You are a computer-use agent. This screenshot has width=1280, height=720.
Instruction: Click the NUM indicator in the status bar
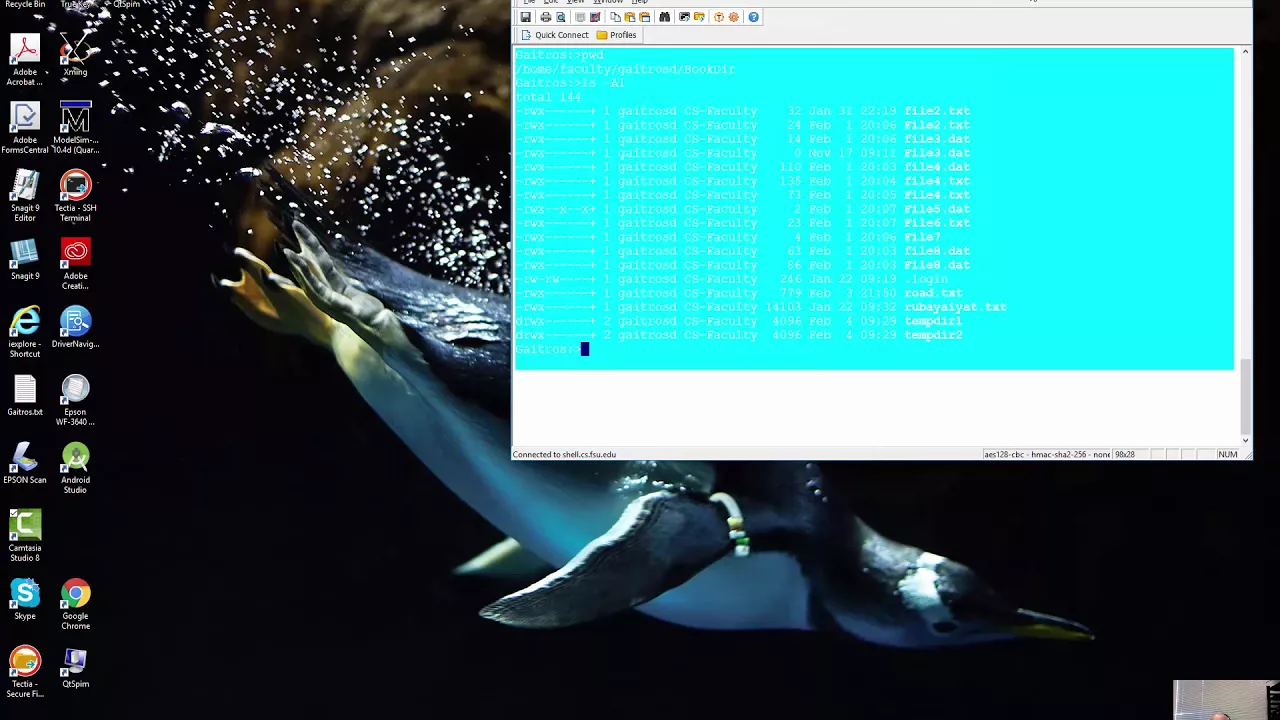click(x=1228, y=454)
